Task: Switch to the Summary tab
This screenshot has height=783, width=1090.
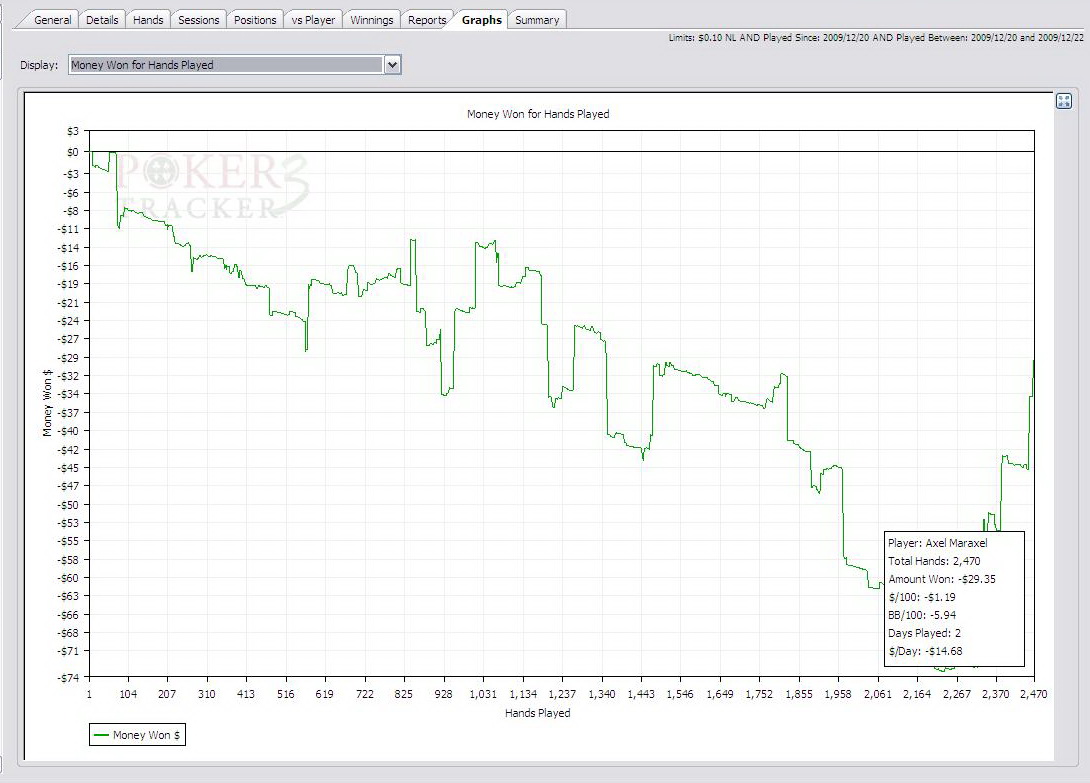Action: click(537, 20)
